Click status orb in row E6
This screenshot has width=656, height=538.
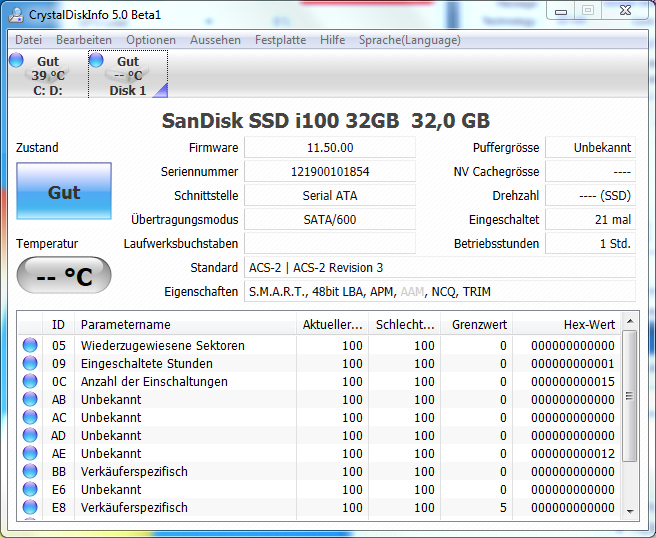[x=30, y=489]
